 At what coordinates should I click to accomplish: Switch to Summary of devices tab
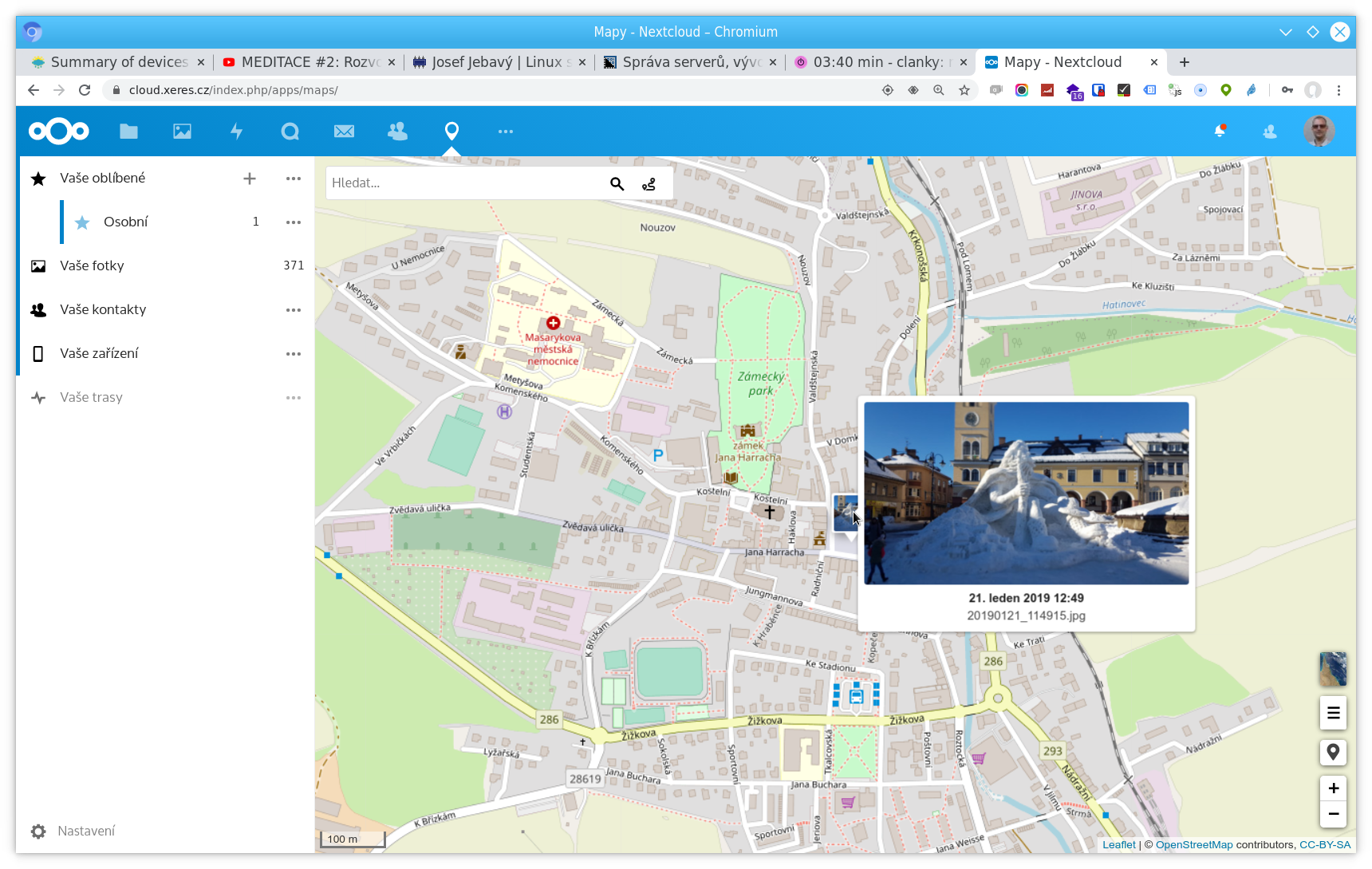[x=118, y=62]
